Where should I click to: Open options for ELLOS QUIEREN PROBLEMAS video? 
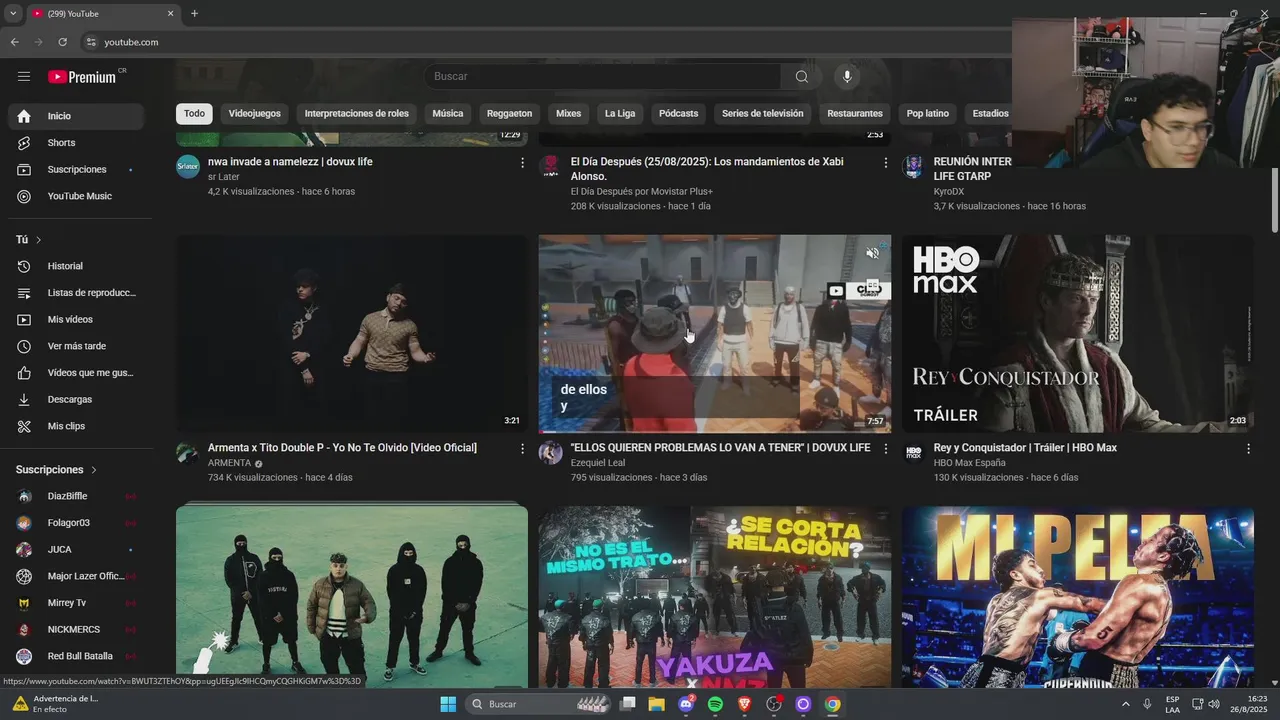tap(885, 449)
